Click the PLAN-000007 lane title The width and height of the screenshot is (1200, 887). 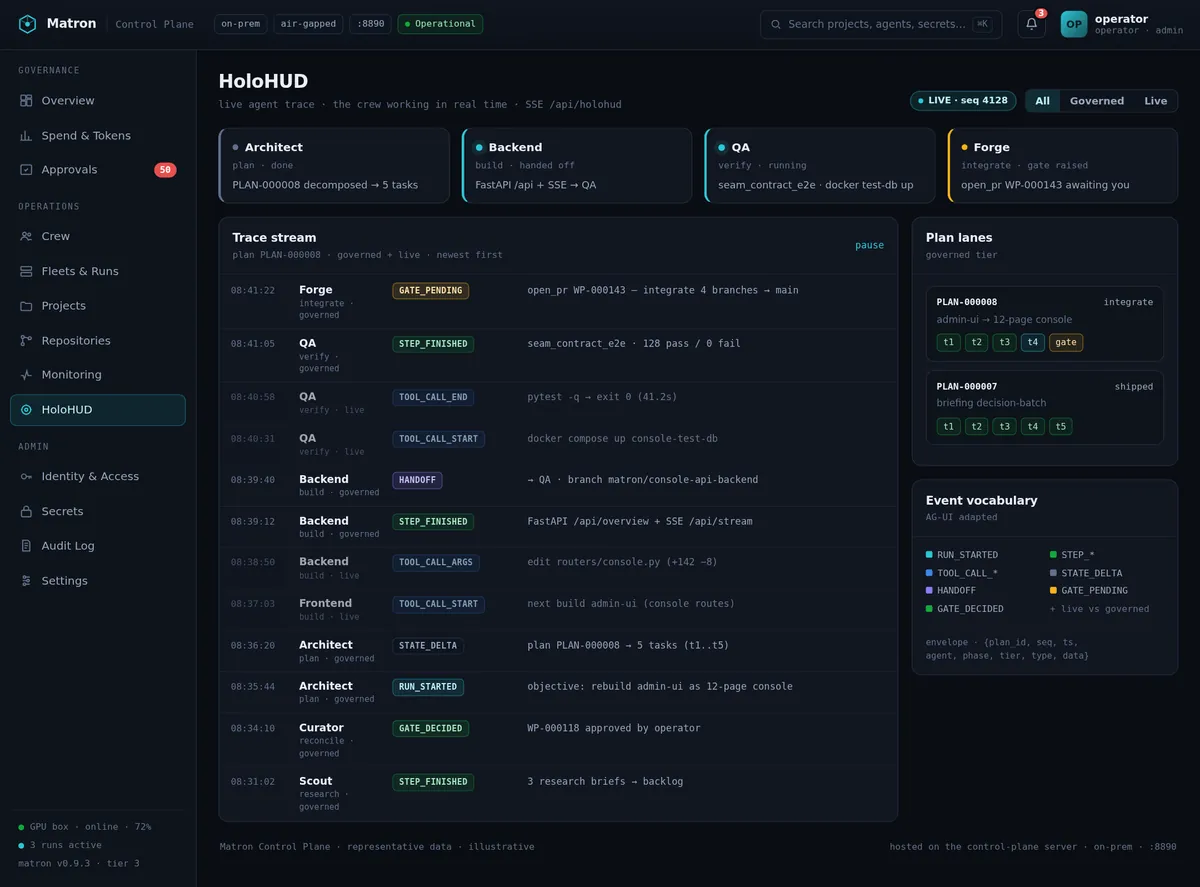(966, 387)
